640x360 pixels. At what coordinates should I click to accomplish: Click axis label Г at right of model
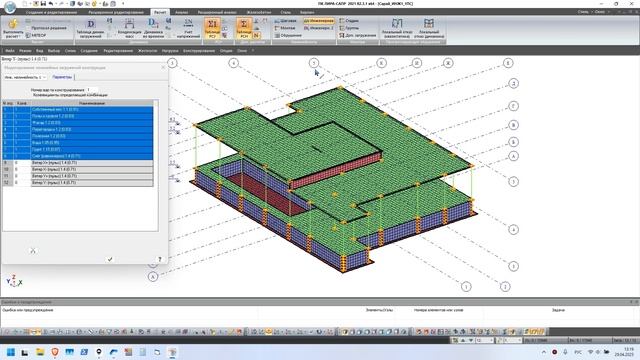coord(513,106)
